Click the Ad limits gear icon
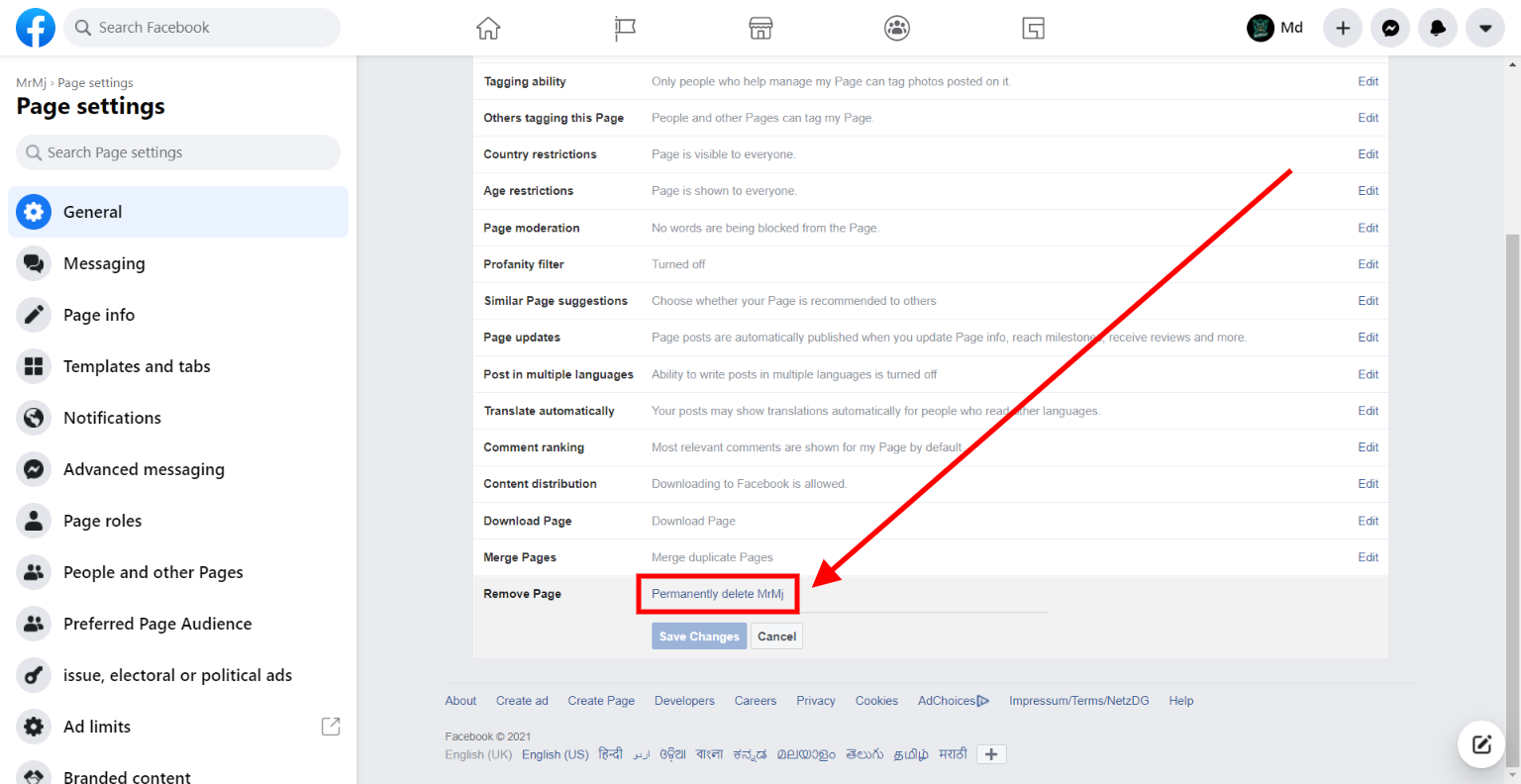 [34, 727]
